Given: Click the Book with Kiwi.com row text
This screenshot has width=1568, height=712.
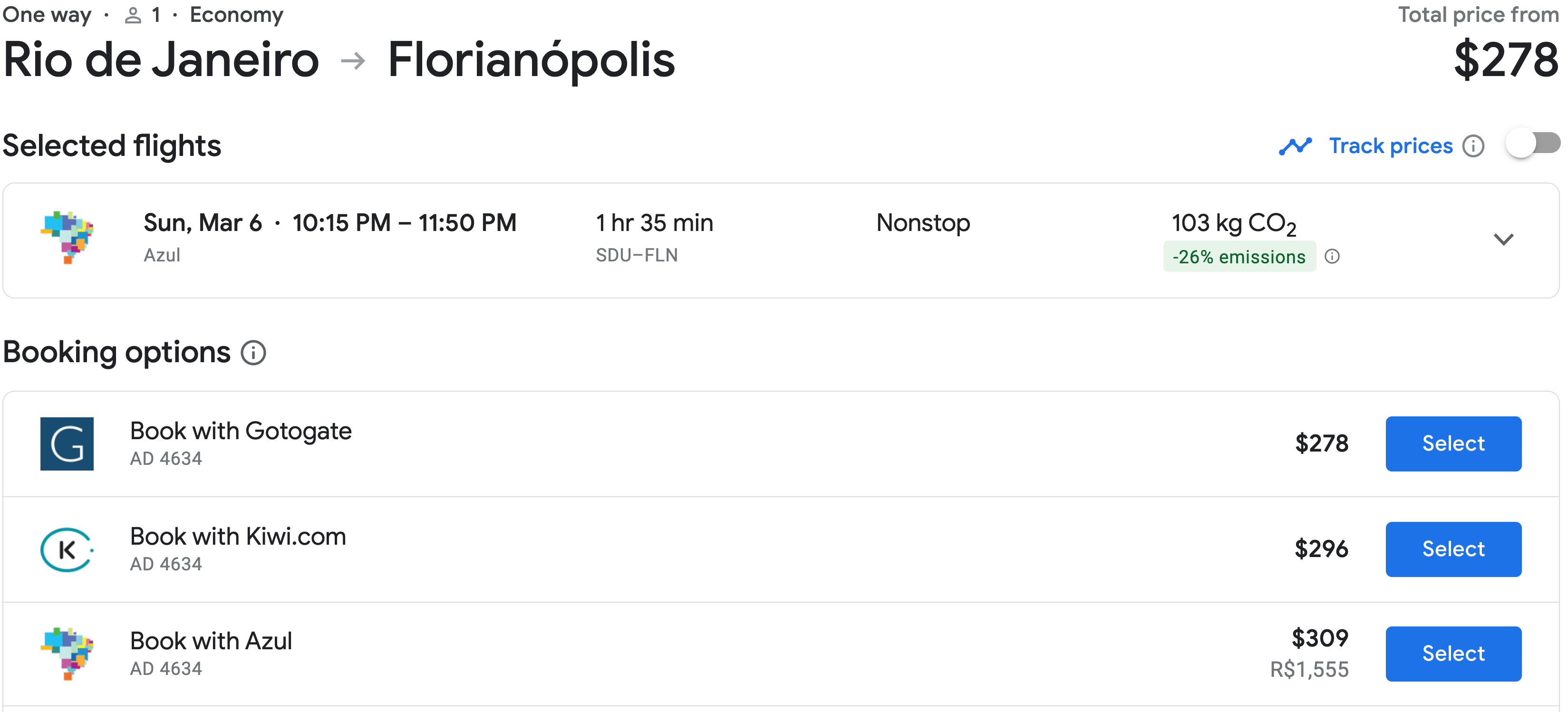Looking at the screenshot, I should click(x=238, y=537).
